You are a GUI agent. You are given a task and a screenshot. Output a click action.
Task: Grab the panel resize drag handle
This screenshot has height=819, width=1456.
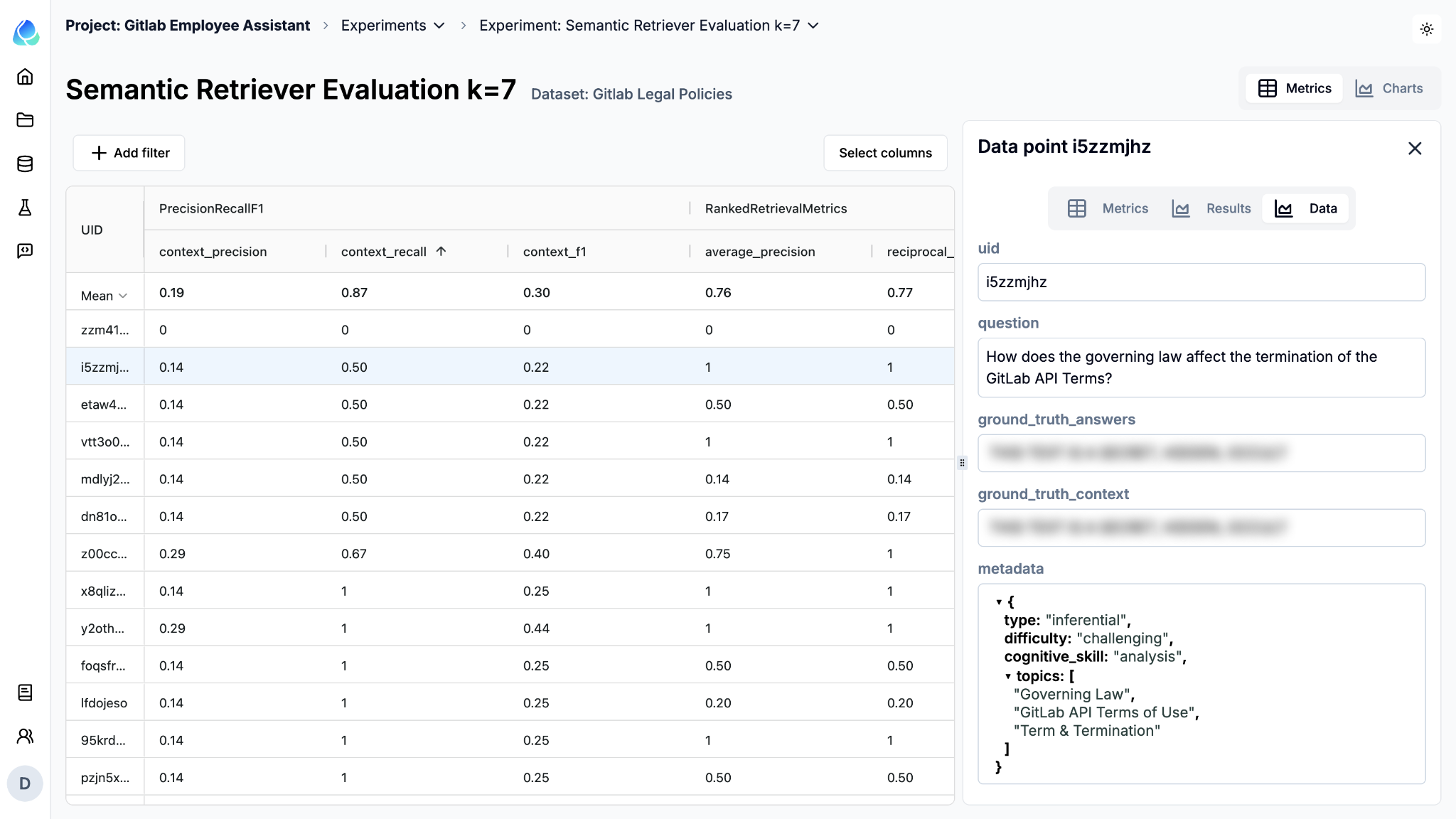pyautogui.click(x=962, y=463)
